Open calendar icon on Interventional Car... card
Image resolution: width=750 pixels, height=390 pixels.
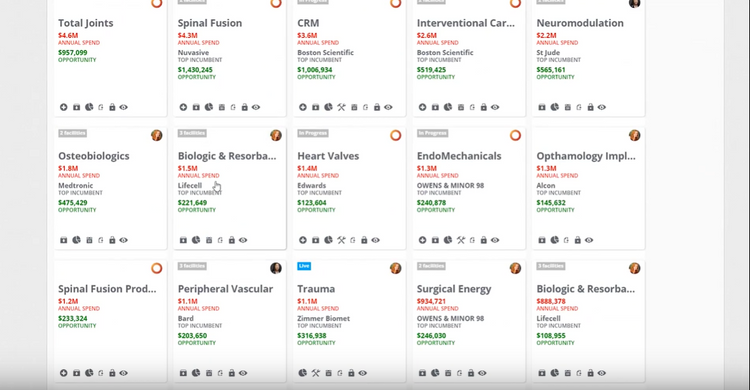[461, 107]
